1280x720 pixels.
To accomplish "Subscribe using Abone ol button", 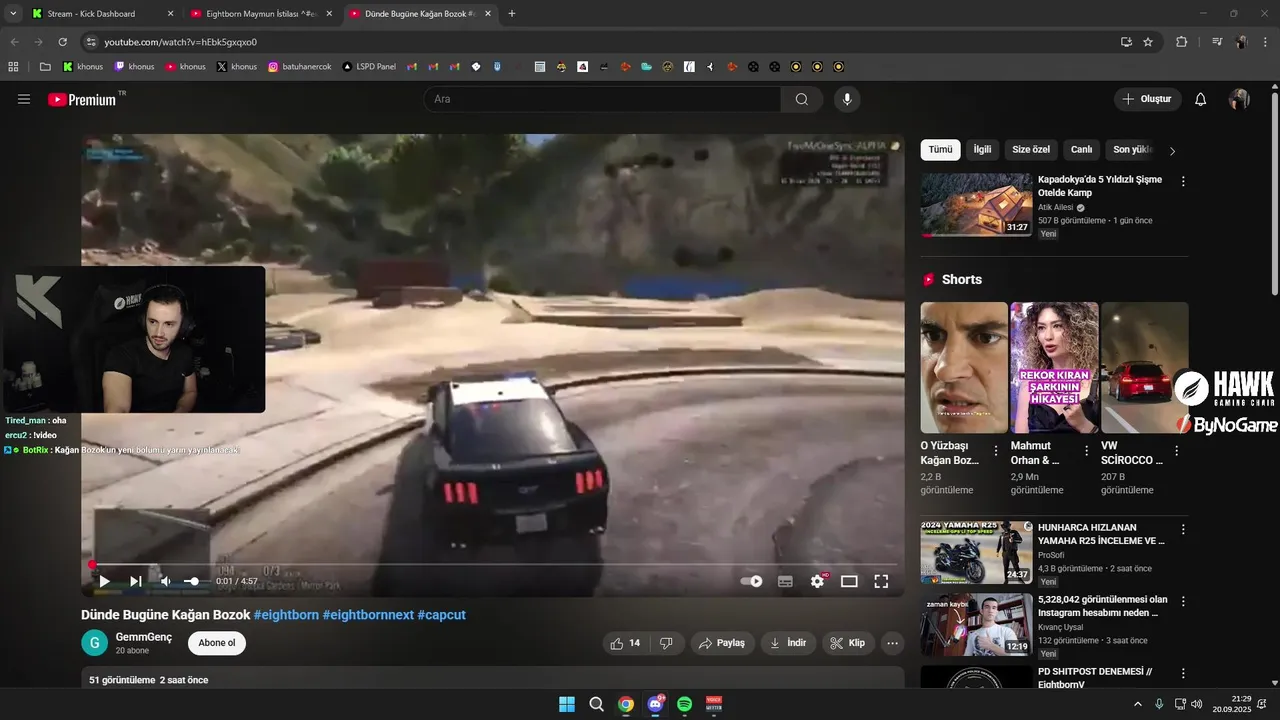I will [217, 643].
